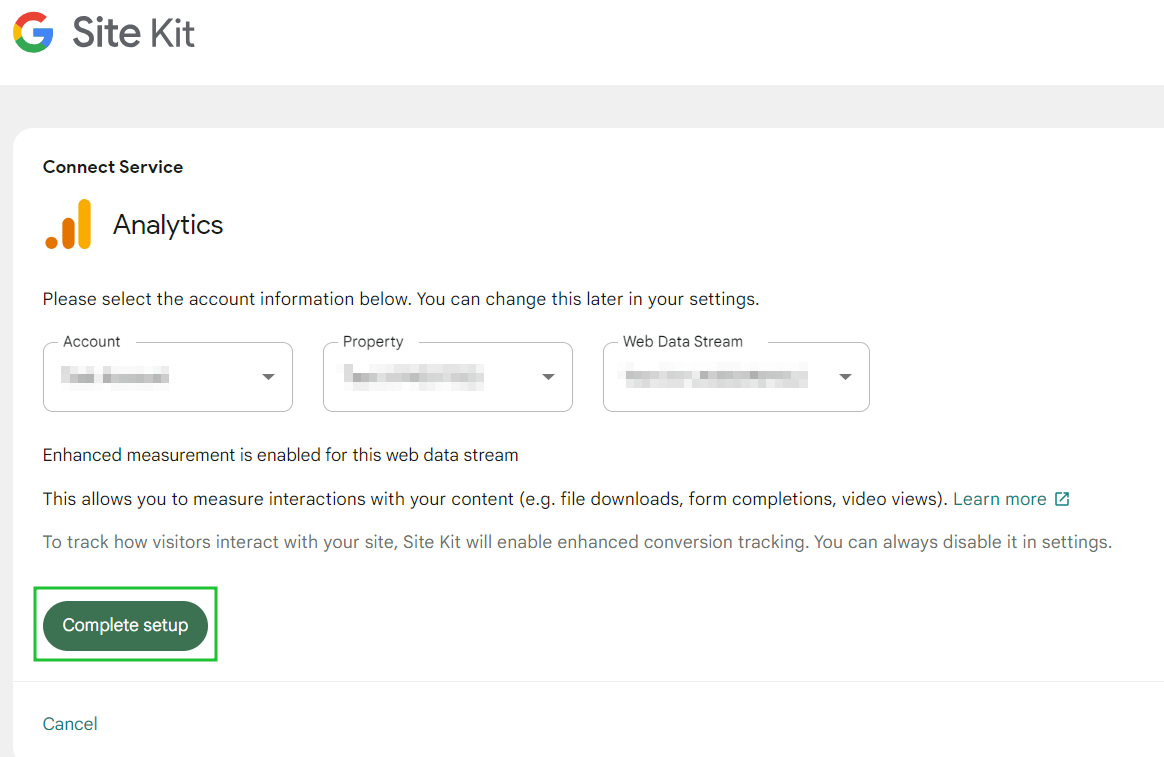Image resolution: width=1164 pixels, height=757 pixels.
Task: Click the Google G logo
Action: pyautogui.click(x=33, y=32)
